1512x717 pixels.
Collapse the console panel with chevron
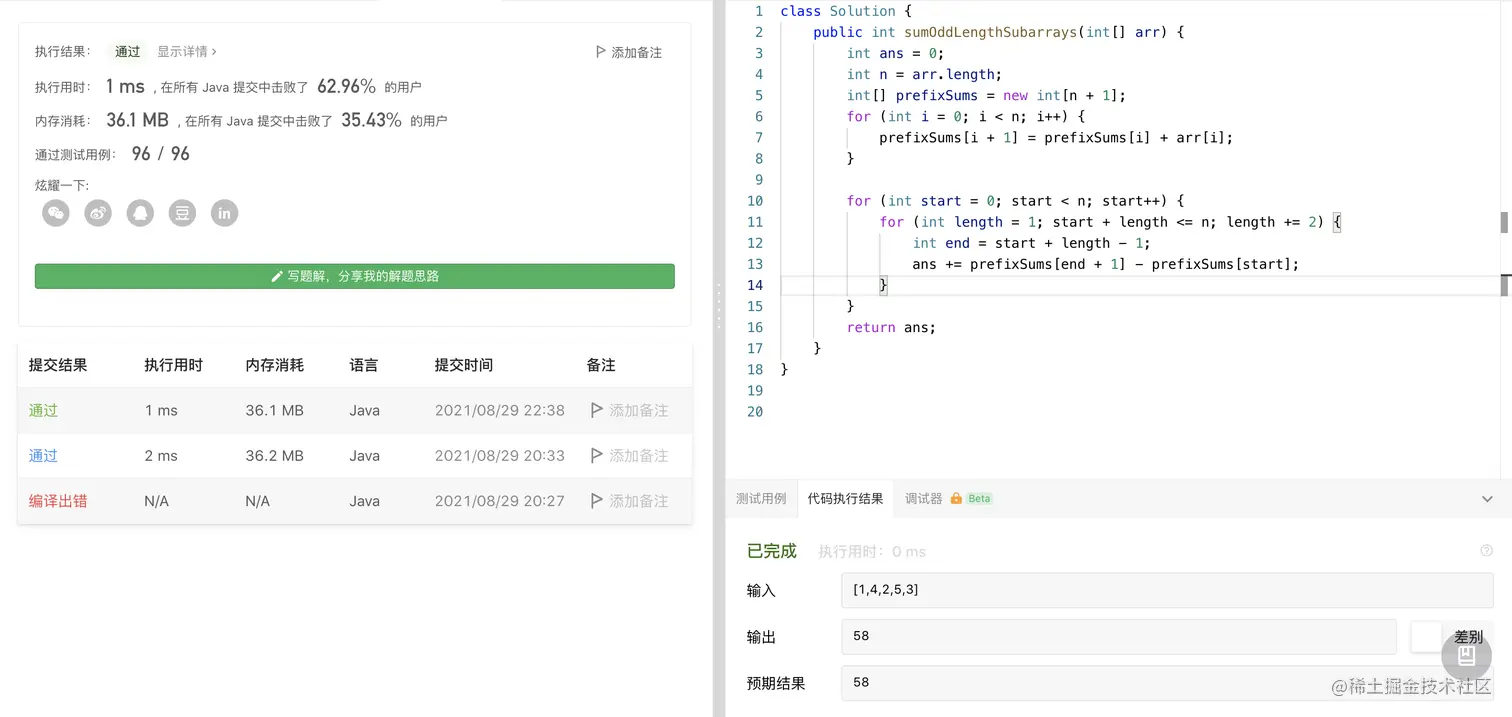coord(1487,499)
